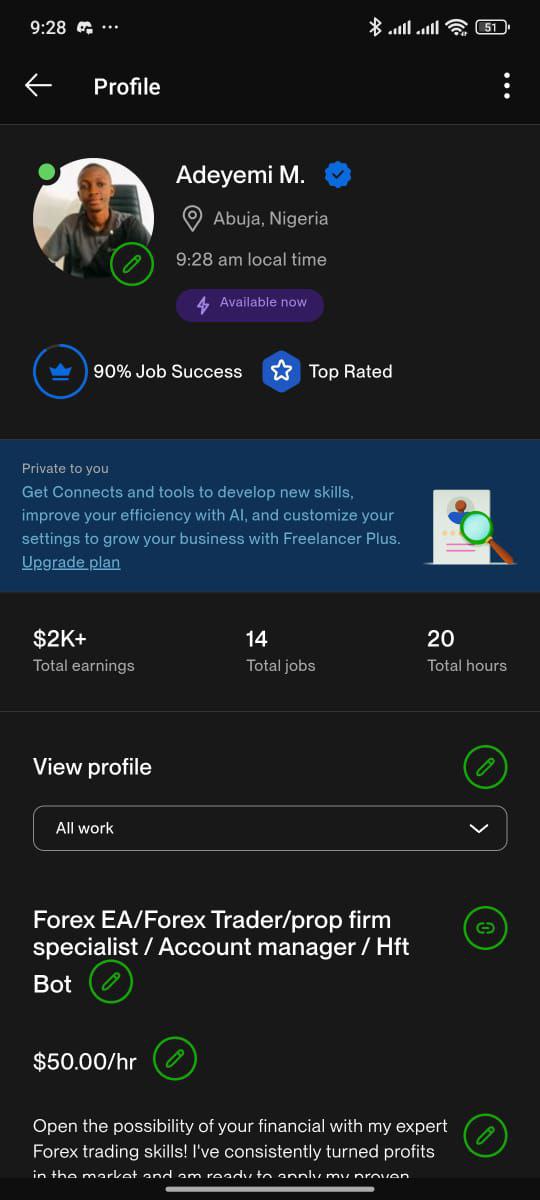
Task: Open the All work dropdown
Action: [270, 828]
